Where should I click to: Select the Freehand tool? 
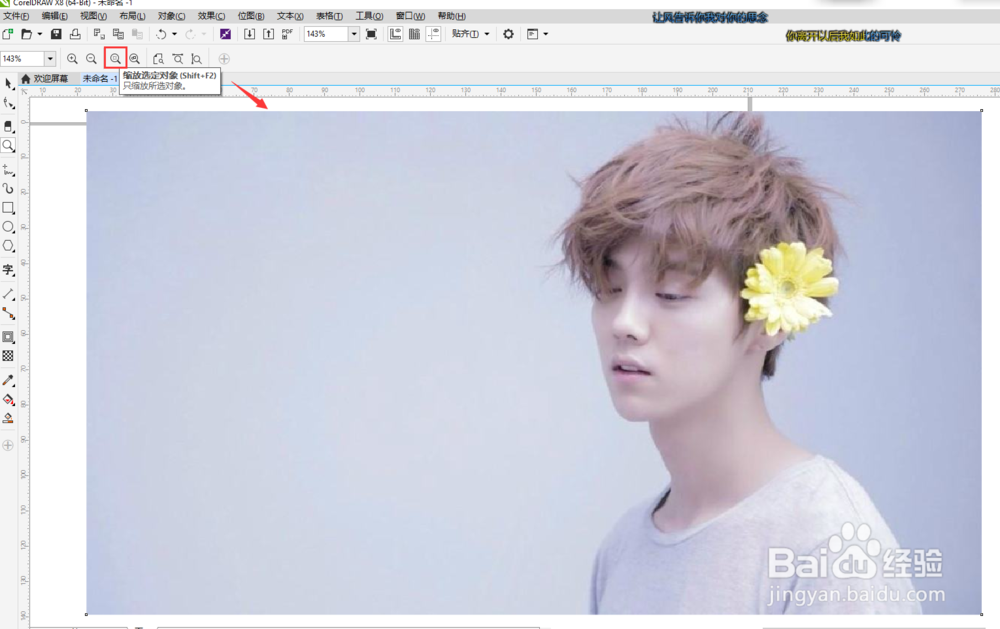coord(8,170)
